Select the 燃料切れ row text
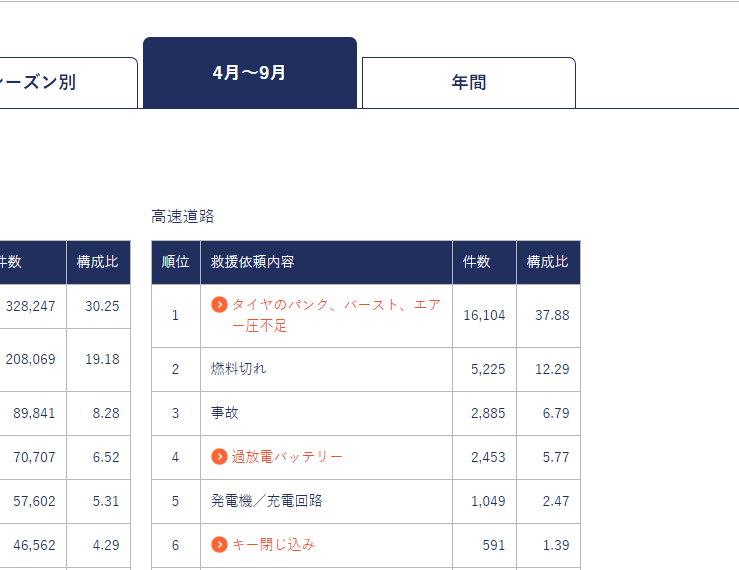 [x=238, y=369]
